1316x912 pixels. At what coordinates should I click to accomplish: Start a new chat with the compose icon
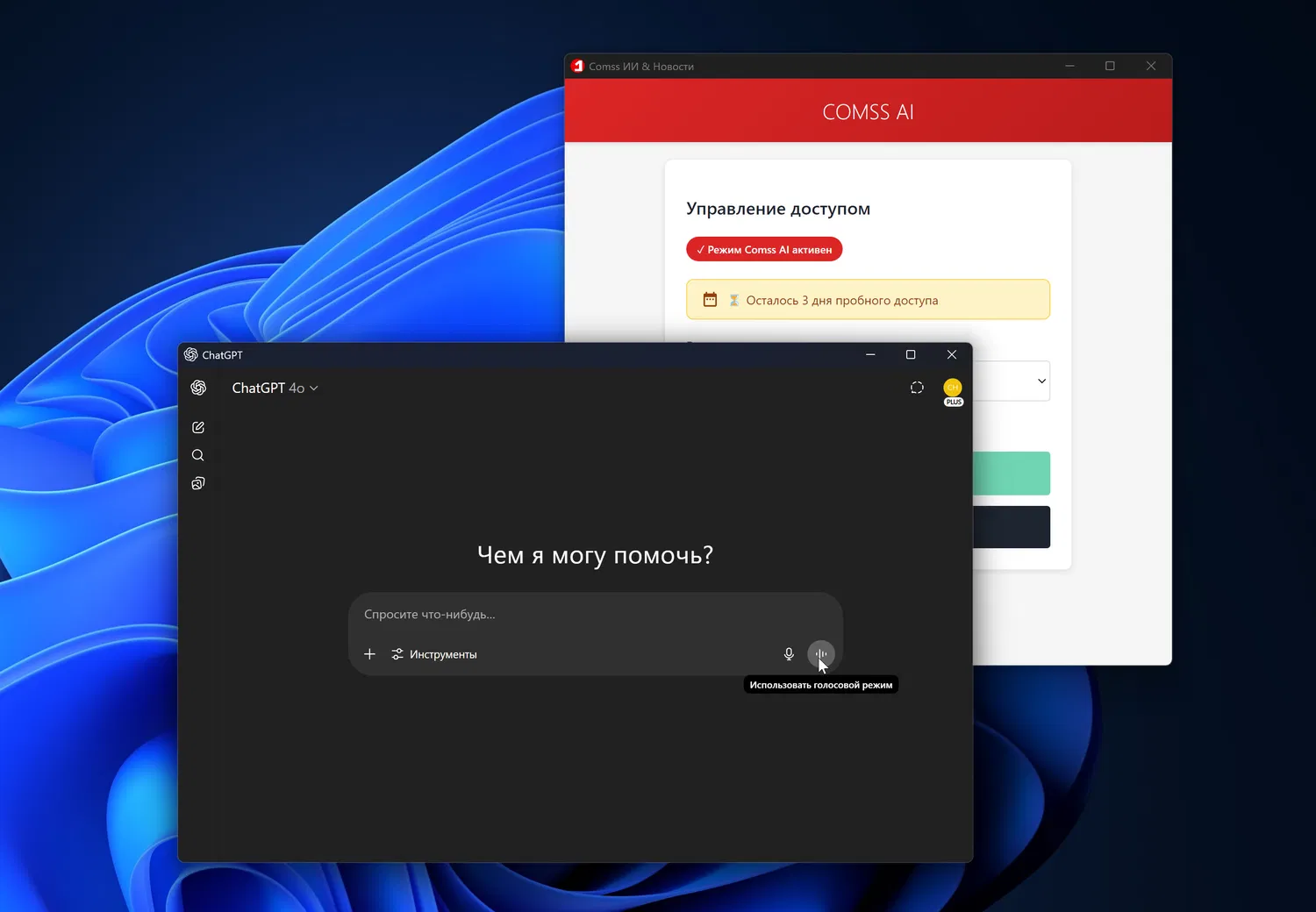pyautogui.click(x=198, y=427)
